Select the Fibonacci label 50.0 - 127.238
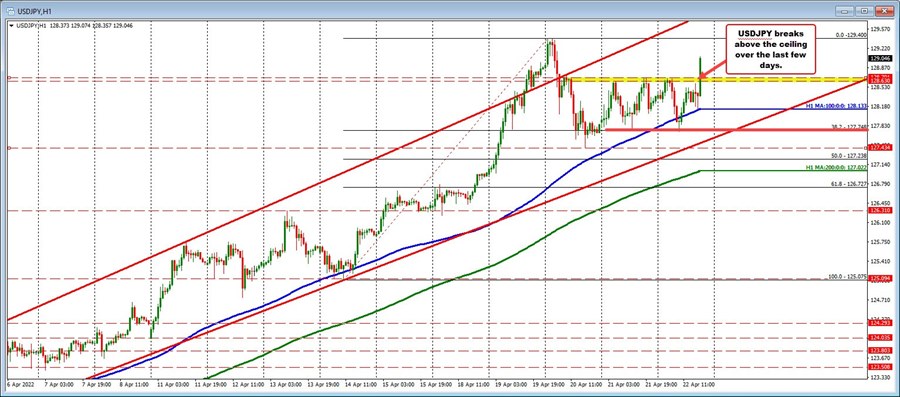Screen dimensions: 900x397 [x=849, y=155]
